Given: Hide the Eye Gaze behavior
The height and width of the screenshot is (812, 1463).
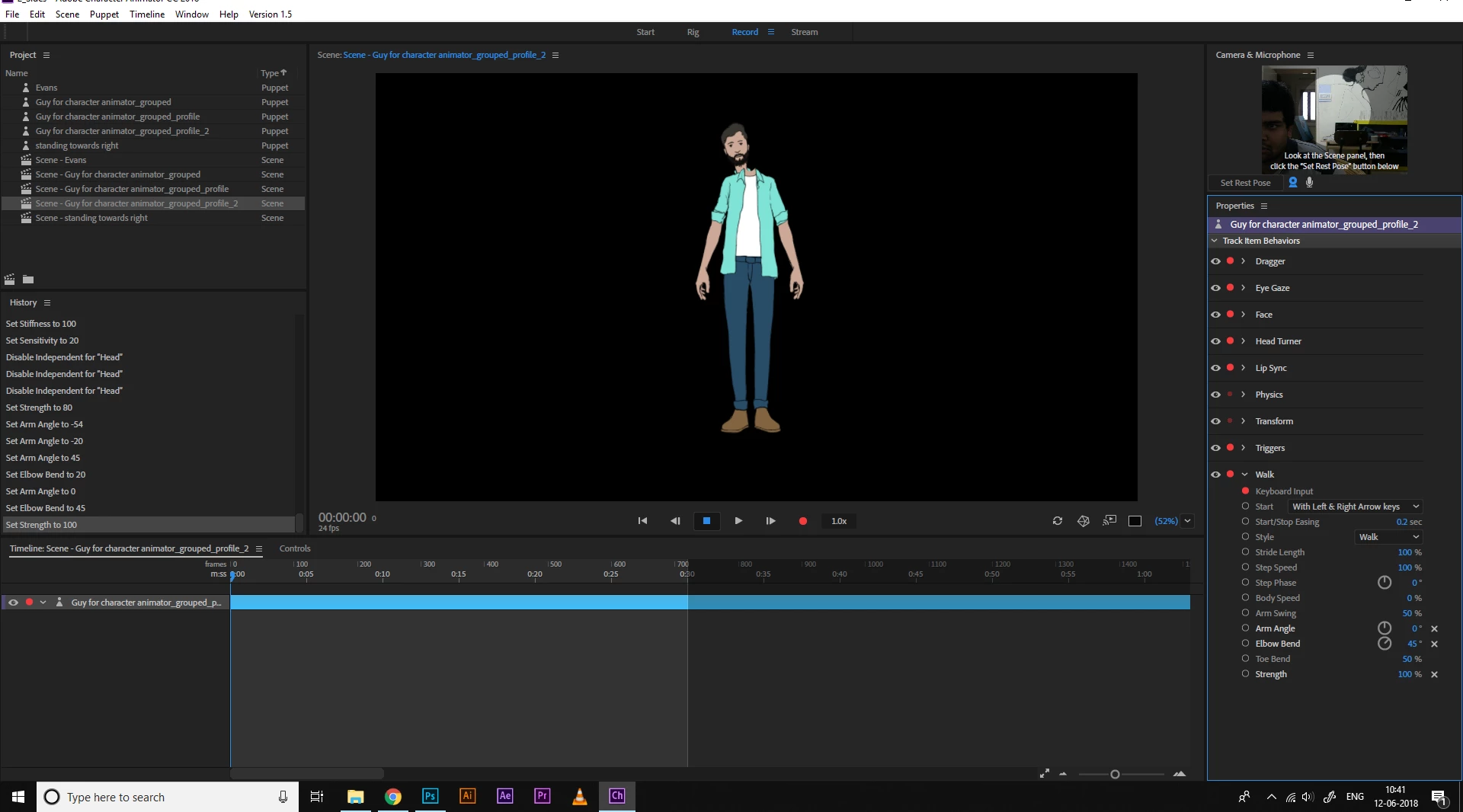Looking at the screenshot, I should 1215,288.
